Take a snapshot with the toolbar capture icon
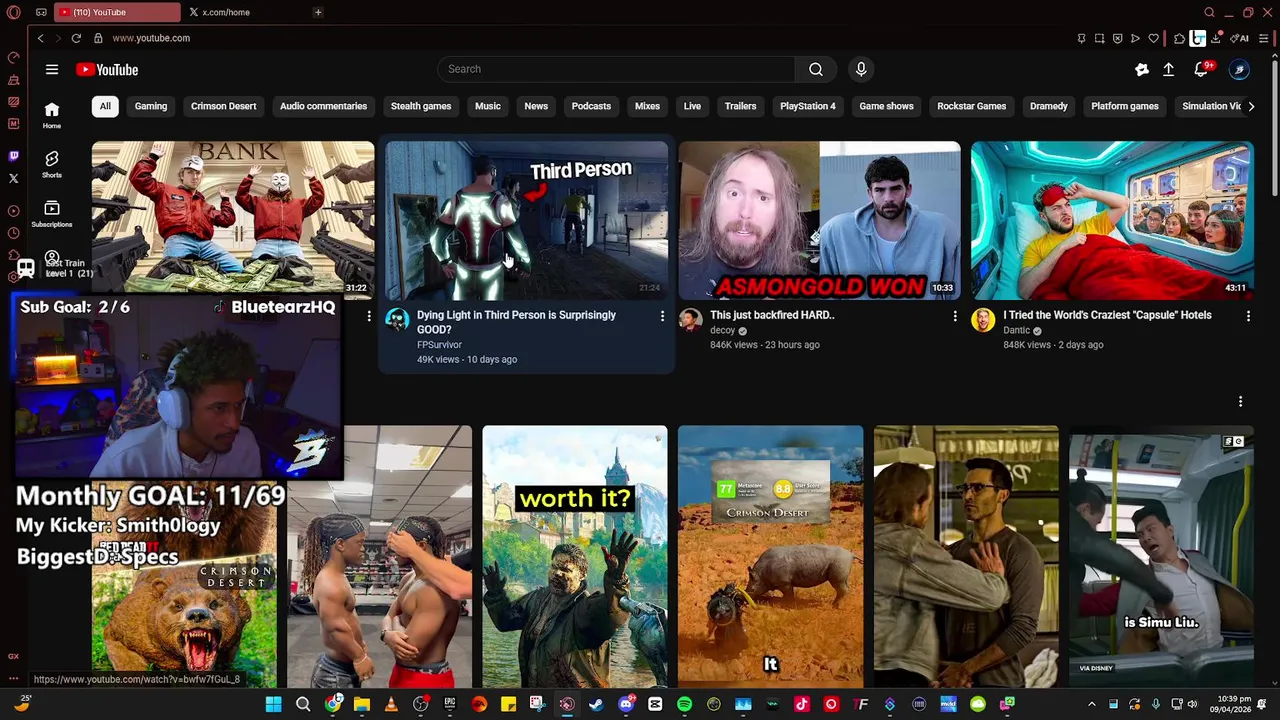Image resolution: width=1280 pixels, height=720 pixels. tap(1099, 38)
